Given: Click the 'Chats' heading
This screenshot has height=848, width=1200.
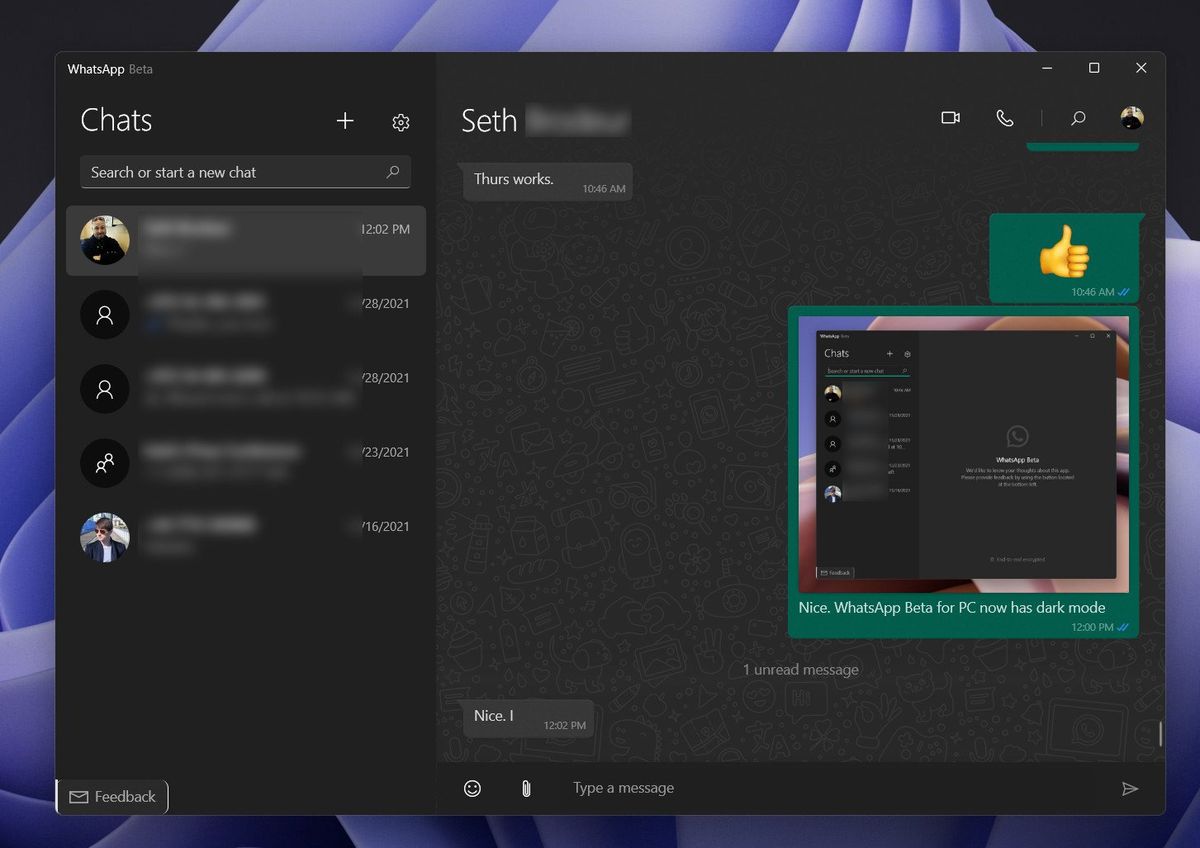Looking at the screenshot, I should pyautogui.click(x=116, y=120).
